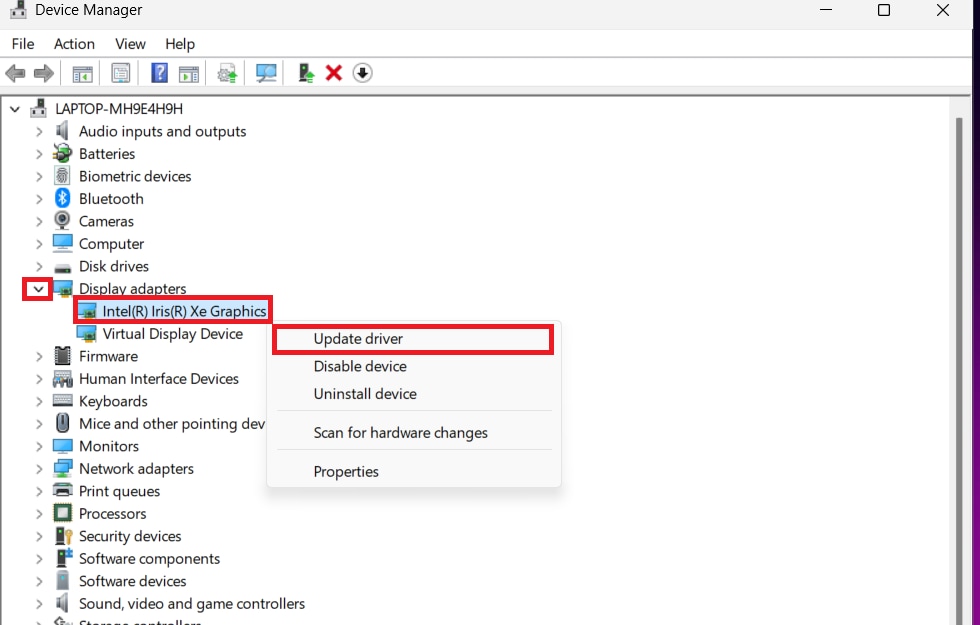Toggle the console tree pane icon

[x=82, y=73]
